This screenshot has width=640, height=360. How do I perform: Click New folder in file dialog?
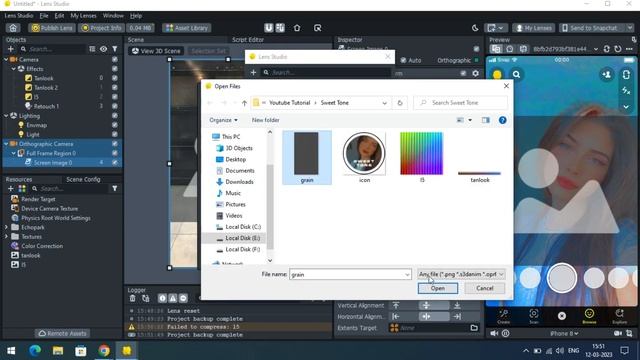point(265,120)
